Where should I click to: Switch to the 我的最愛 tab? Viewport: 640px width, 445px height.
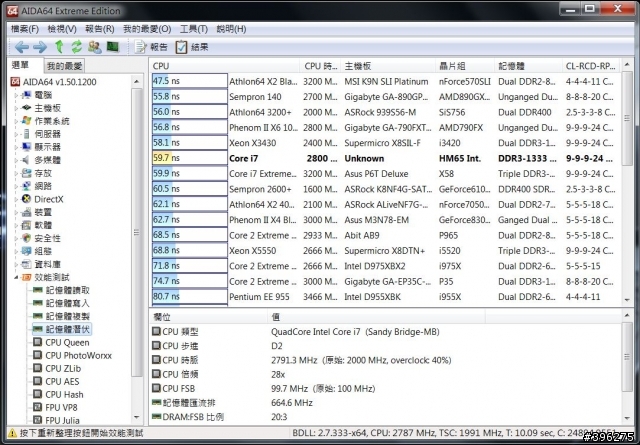pos(64,66)
